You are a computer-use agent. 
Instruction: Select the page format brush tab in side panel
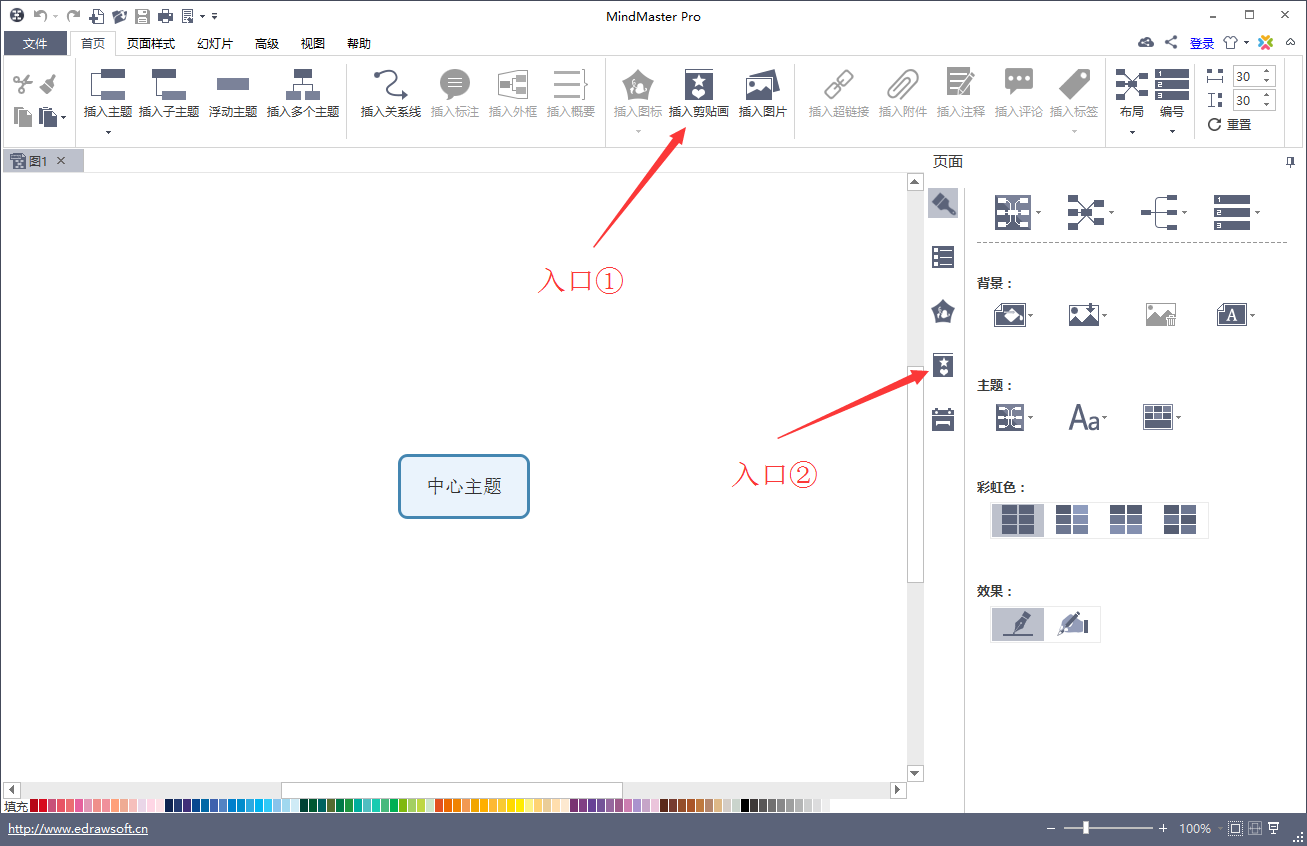pos(943,203)
